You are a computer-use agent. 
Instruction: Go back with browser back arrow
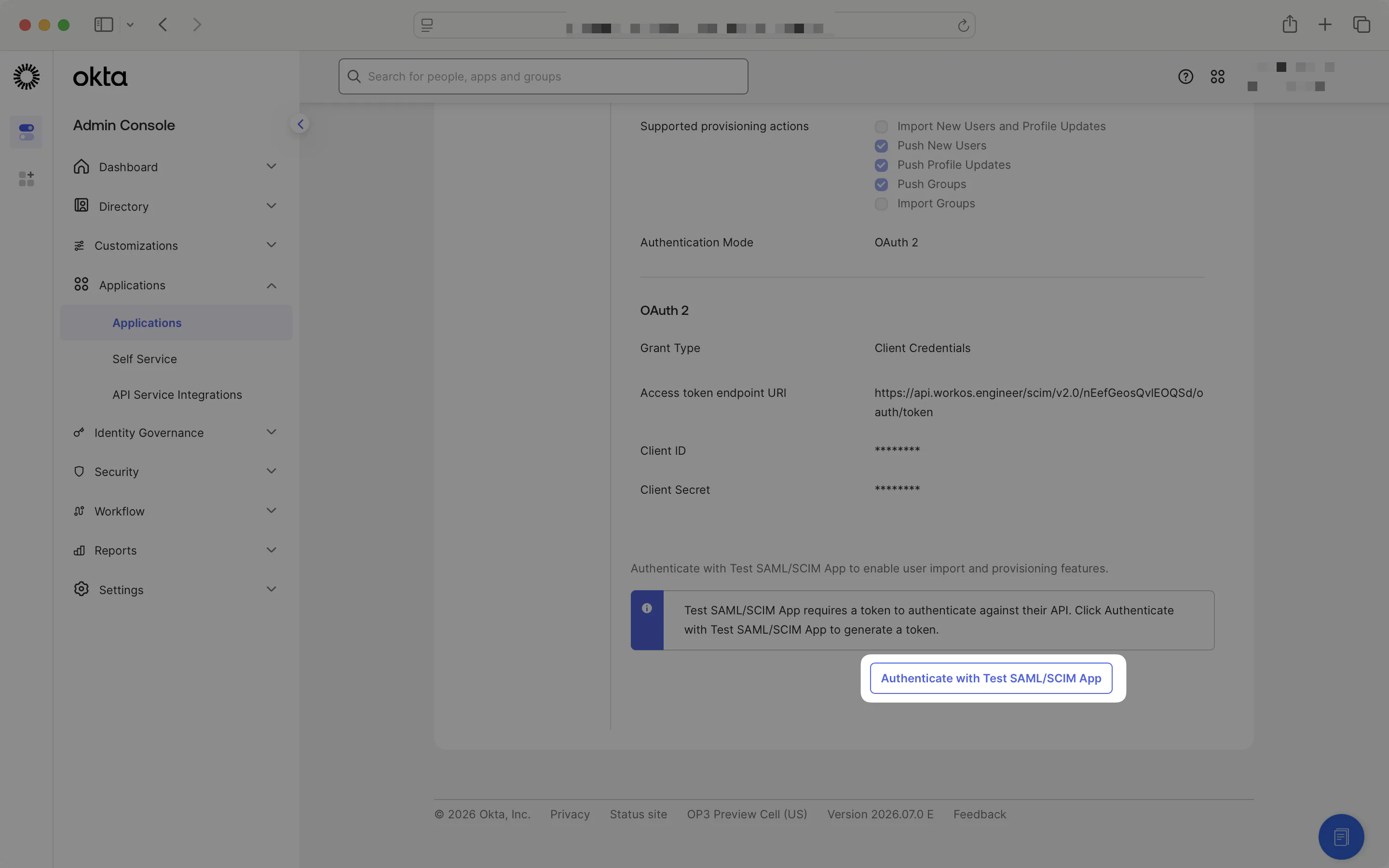(163, 25)
